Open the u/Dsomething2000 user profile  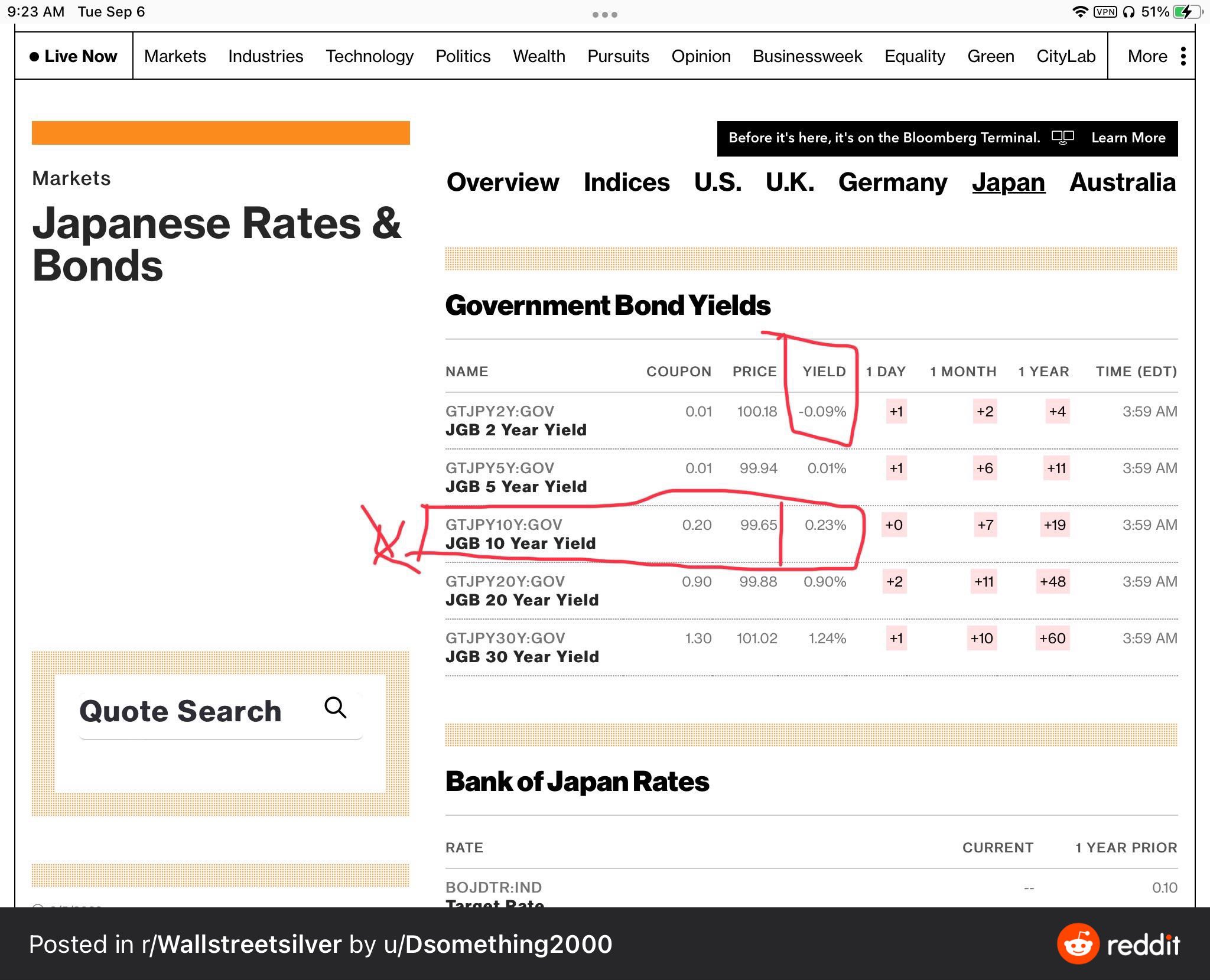[498, 944]
